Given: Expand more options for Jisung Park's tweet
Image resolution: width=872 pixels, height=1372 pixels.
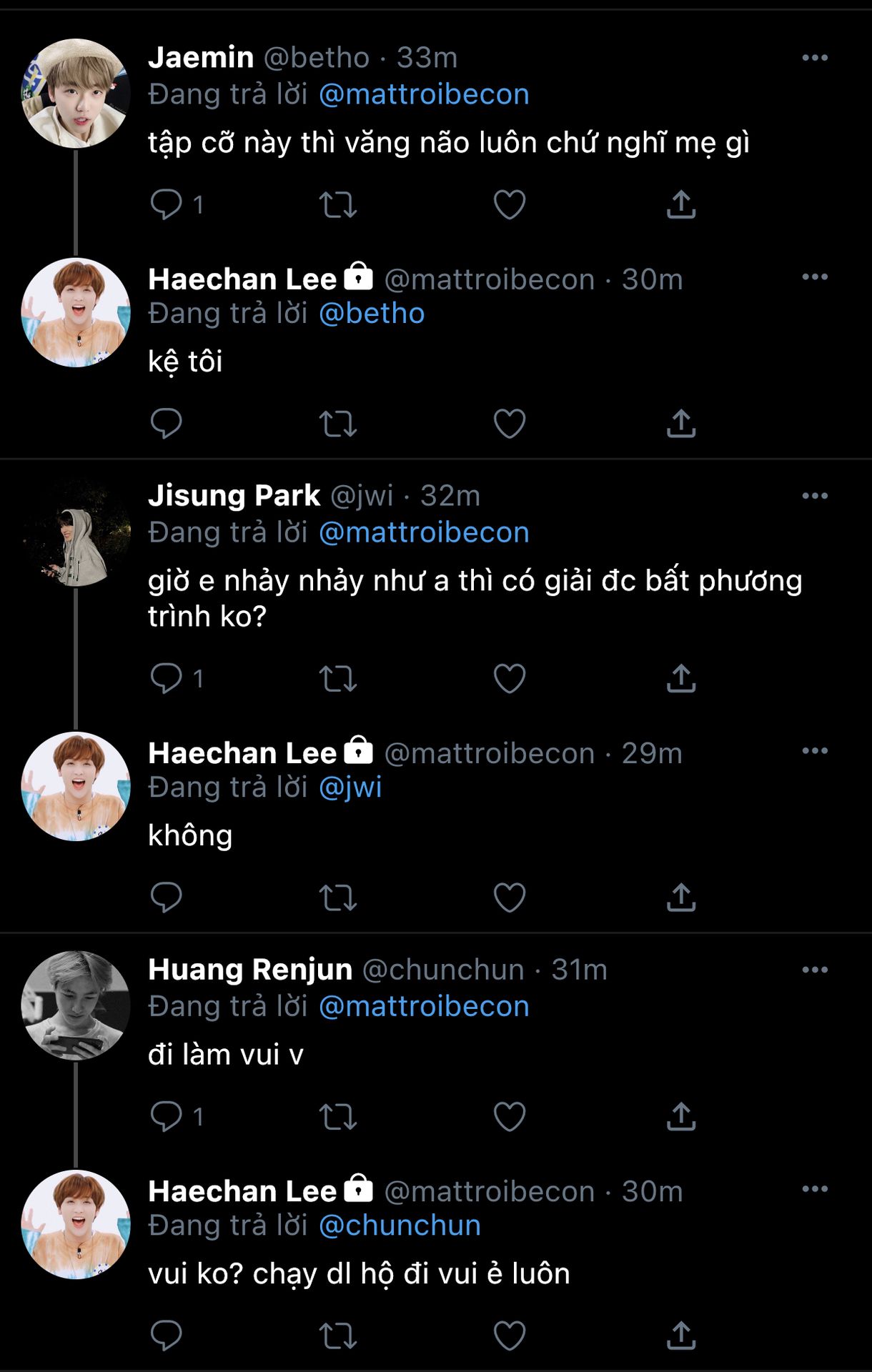Looking at the screenshot, I should point(815,496).
